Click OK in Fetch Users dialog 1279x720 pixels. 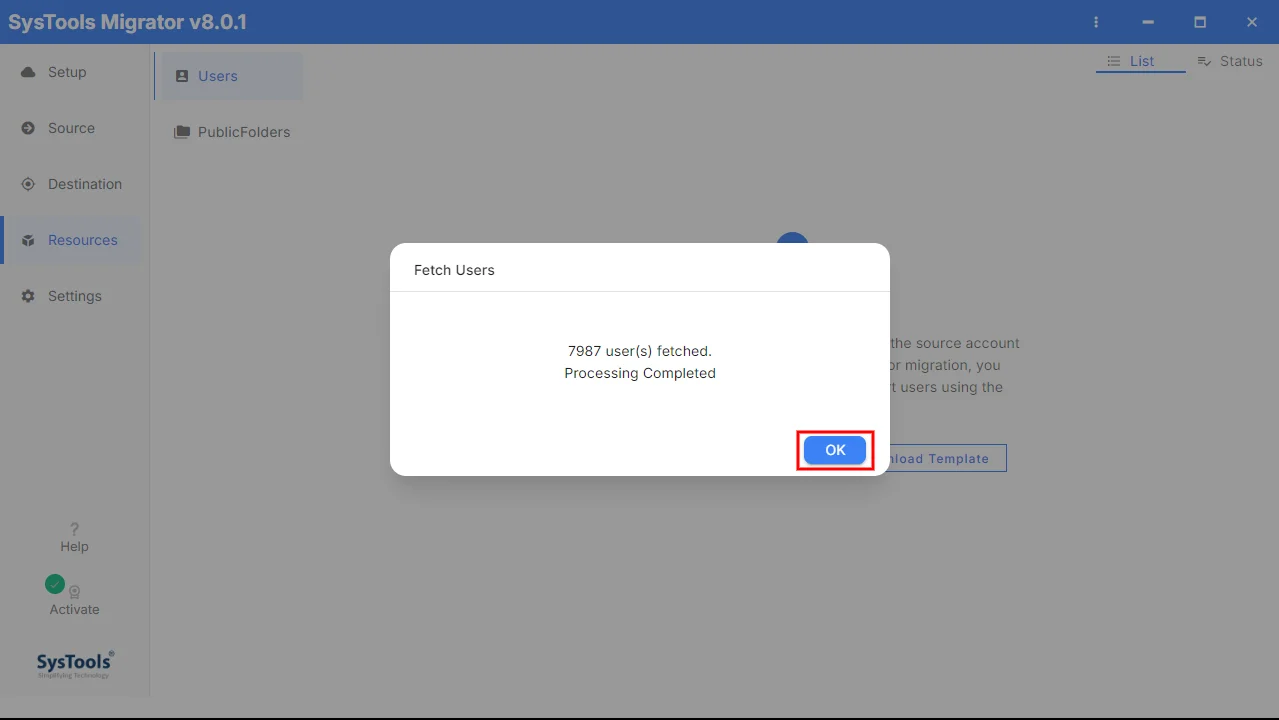click(835, 450)
